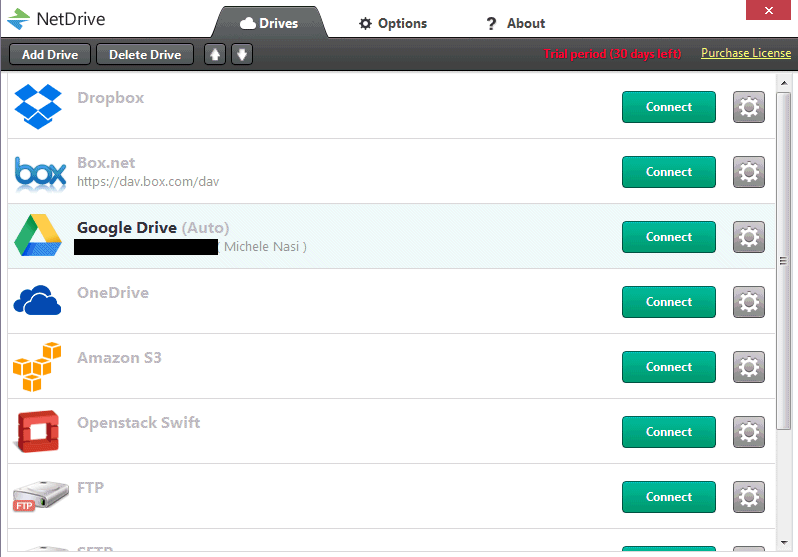Connect the OneDrive drive
Image resolution: width=798 pixels, height=557 pixels.
pyautogui.click(x=669, y=302)
